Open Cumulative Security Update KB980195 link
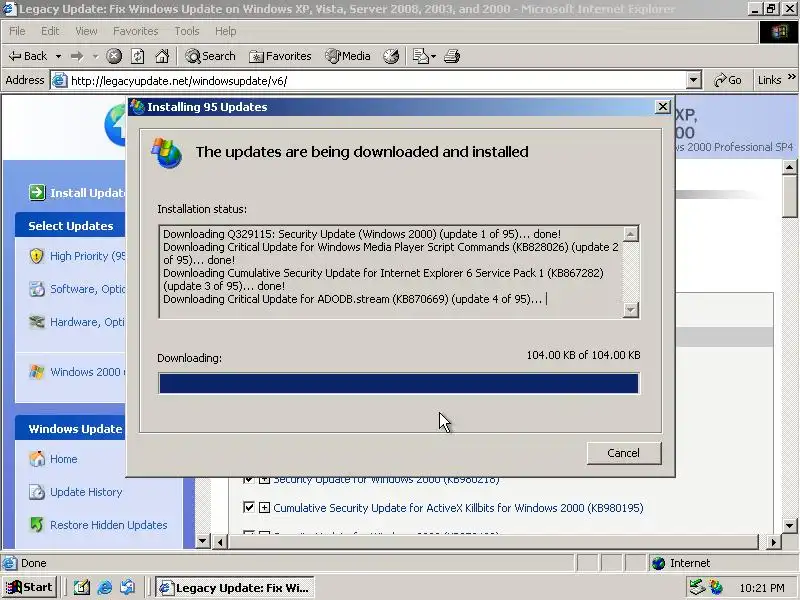 pos(458,508)
